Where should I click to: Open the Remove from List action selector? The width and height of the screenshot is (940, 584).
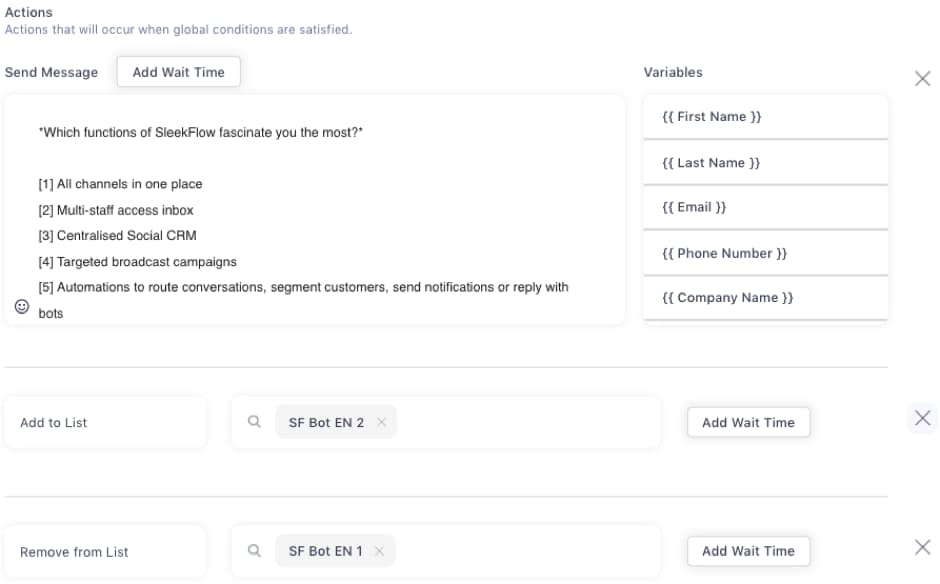[106, 551]
